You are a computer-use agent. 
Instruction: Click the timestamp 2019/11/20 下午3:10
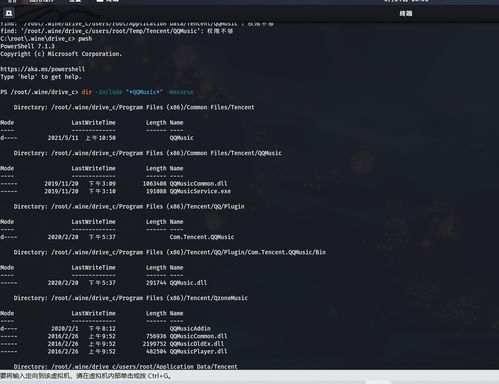(80, 191)
